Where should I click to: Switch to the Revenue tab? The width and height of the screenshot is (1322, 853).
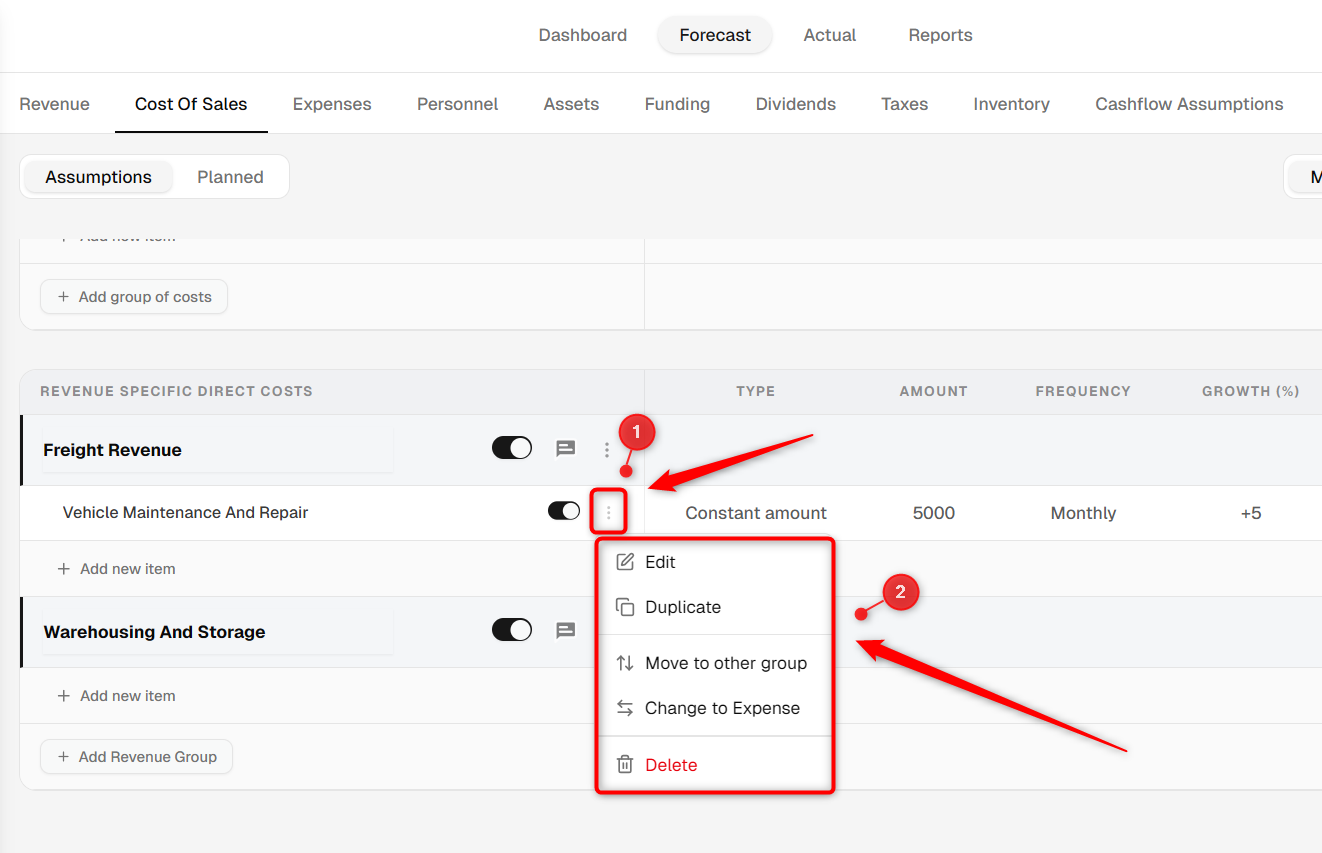tap(54, 104)
